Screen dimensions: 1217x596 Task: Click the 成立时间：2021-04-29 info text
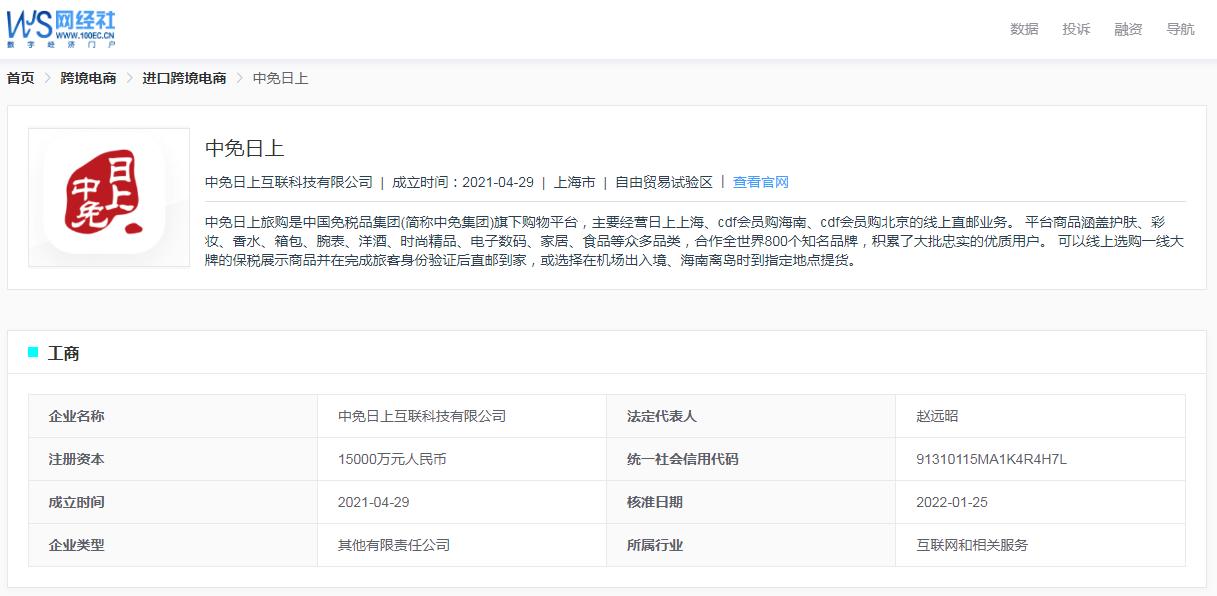(x=463, y=182)
